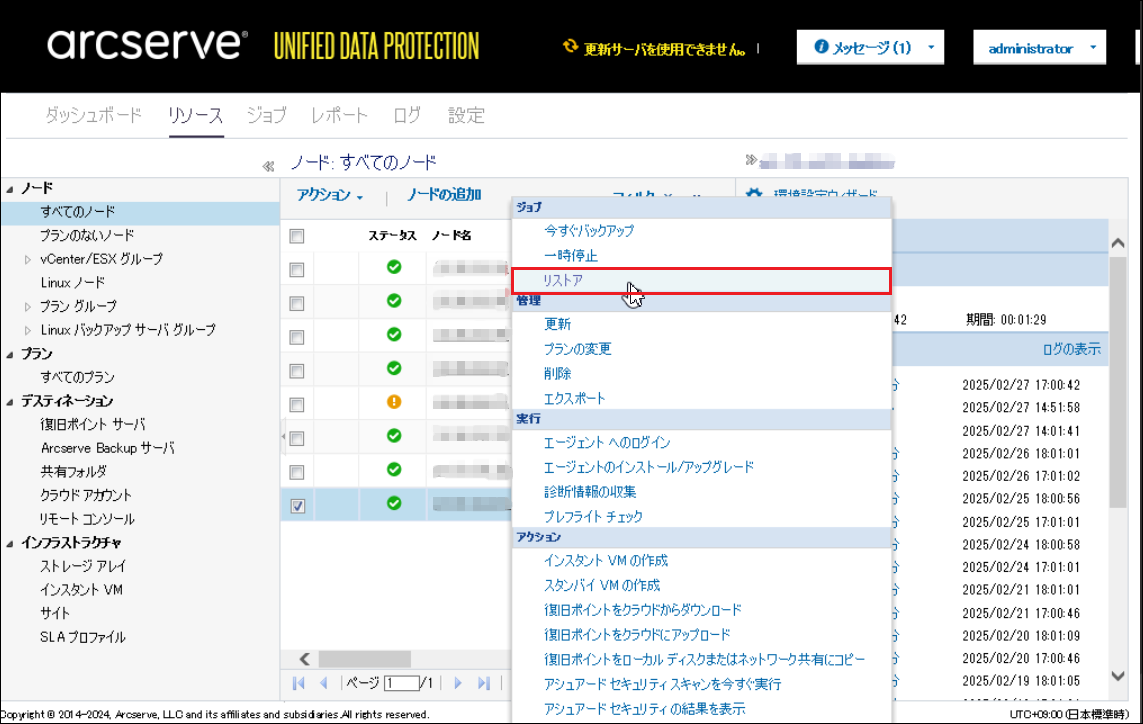Select 今すぐバックアップ menu item
The width and height of the screenshot is (1143, 724).
tap(589, 230)
